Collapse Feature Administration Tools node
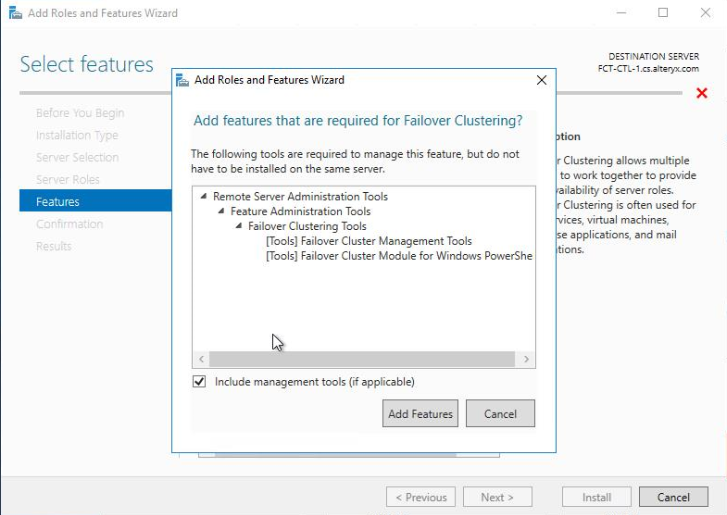Viewport: 727px width, 515px height. pos(221,212)
